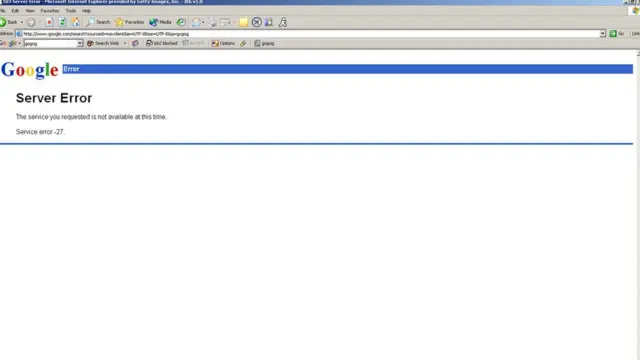Open Google Toolbar Options
The image size is (640, 360).
pos(223,43)
